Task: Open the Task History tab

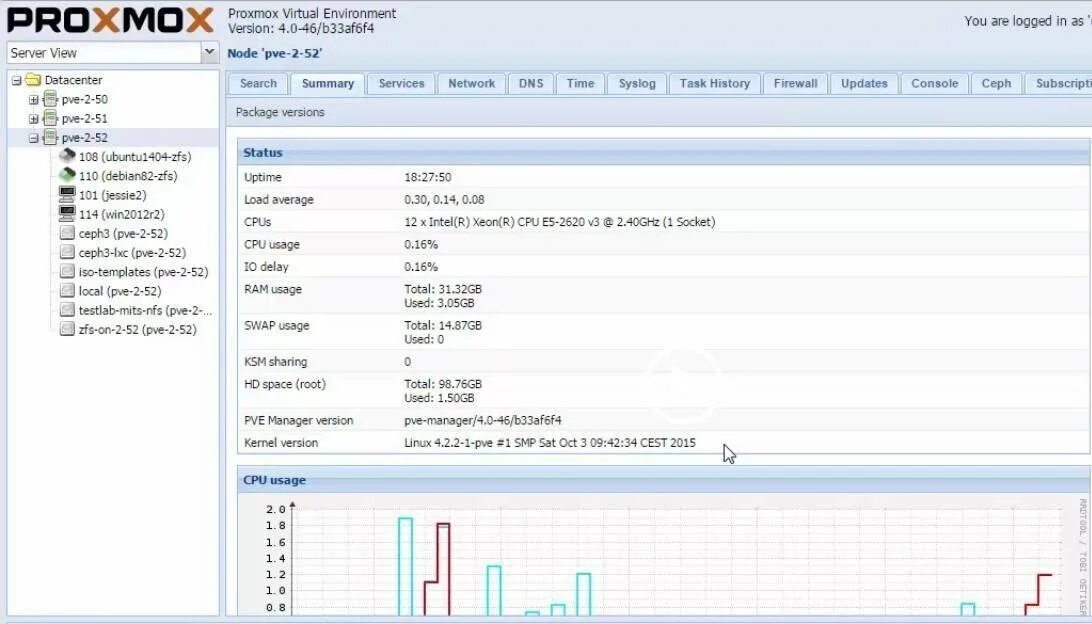Action: [x=715, y=84]
